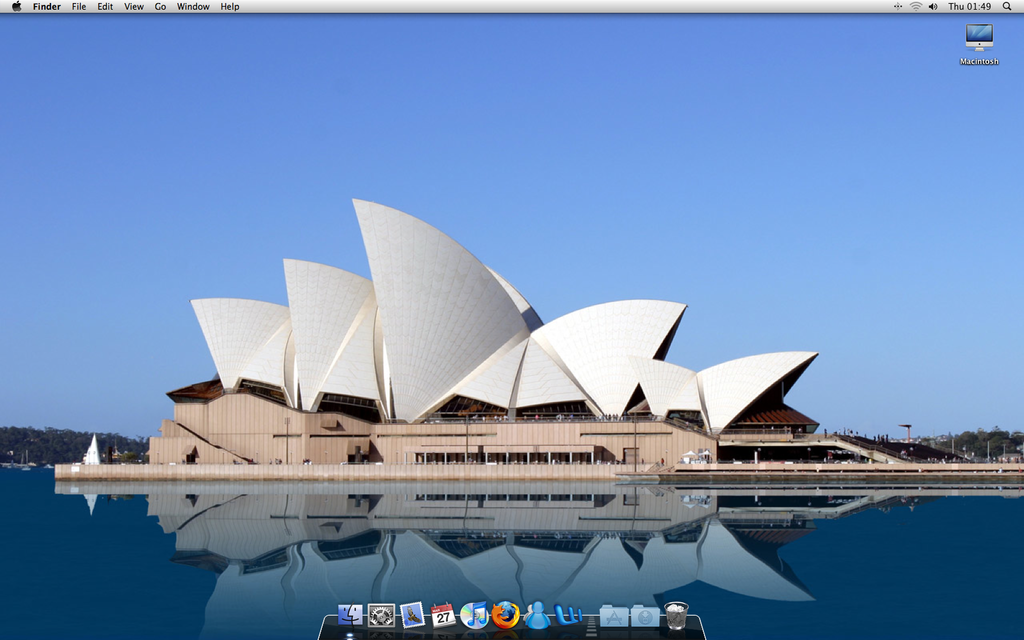The width and height of the screenshot is (1024, 640).
Task: Open the Help menu
Action: pyautogui.click(x=230, y=7)
